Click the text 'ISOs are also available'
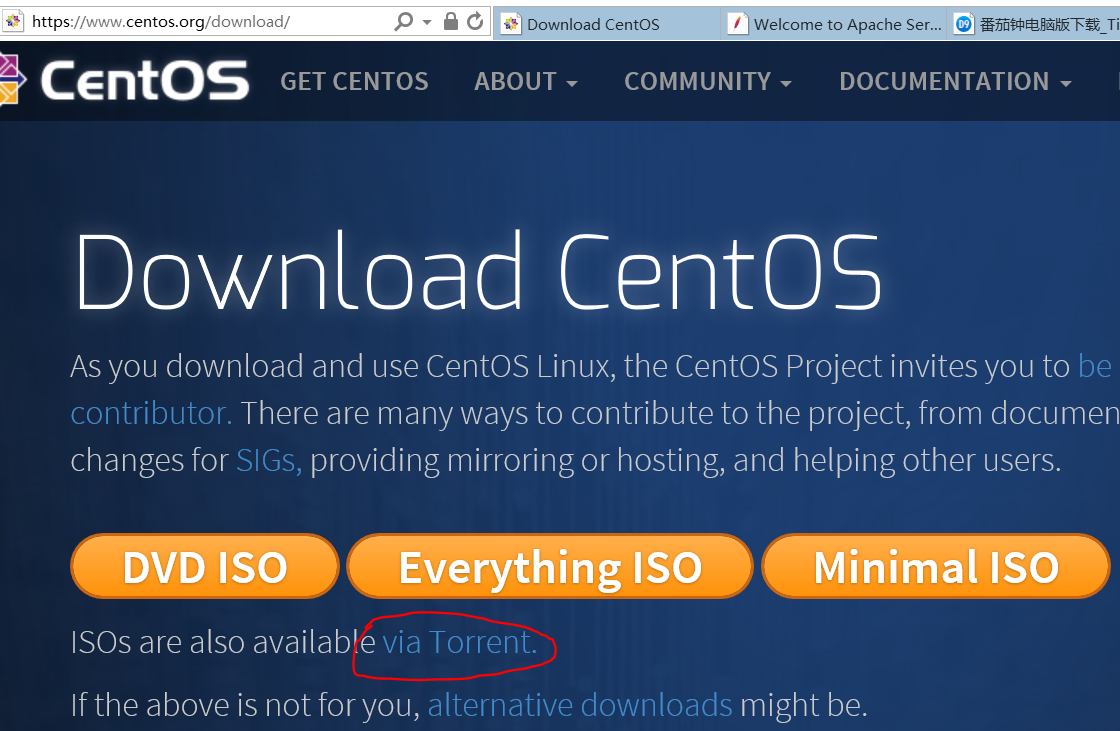 [x=223, y=642]
